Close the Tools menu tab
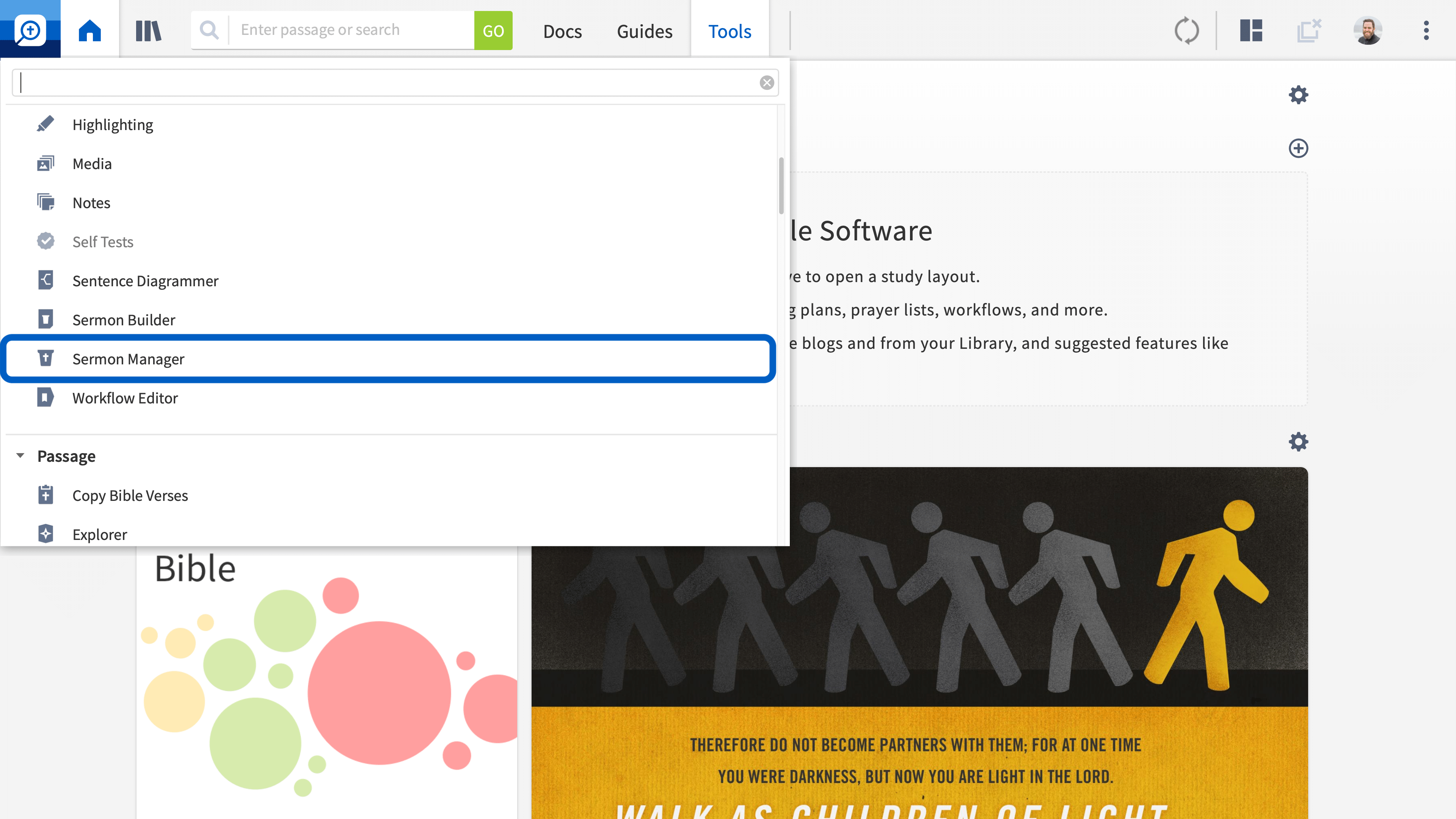The height and width of the screenshot is (819, 1456). [x=730, y=31]
